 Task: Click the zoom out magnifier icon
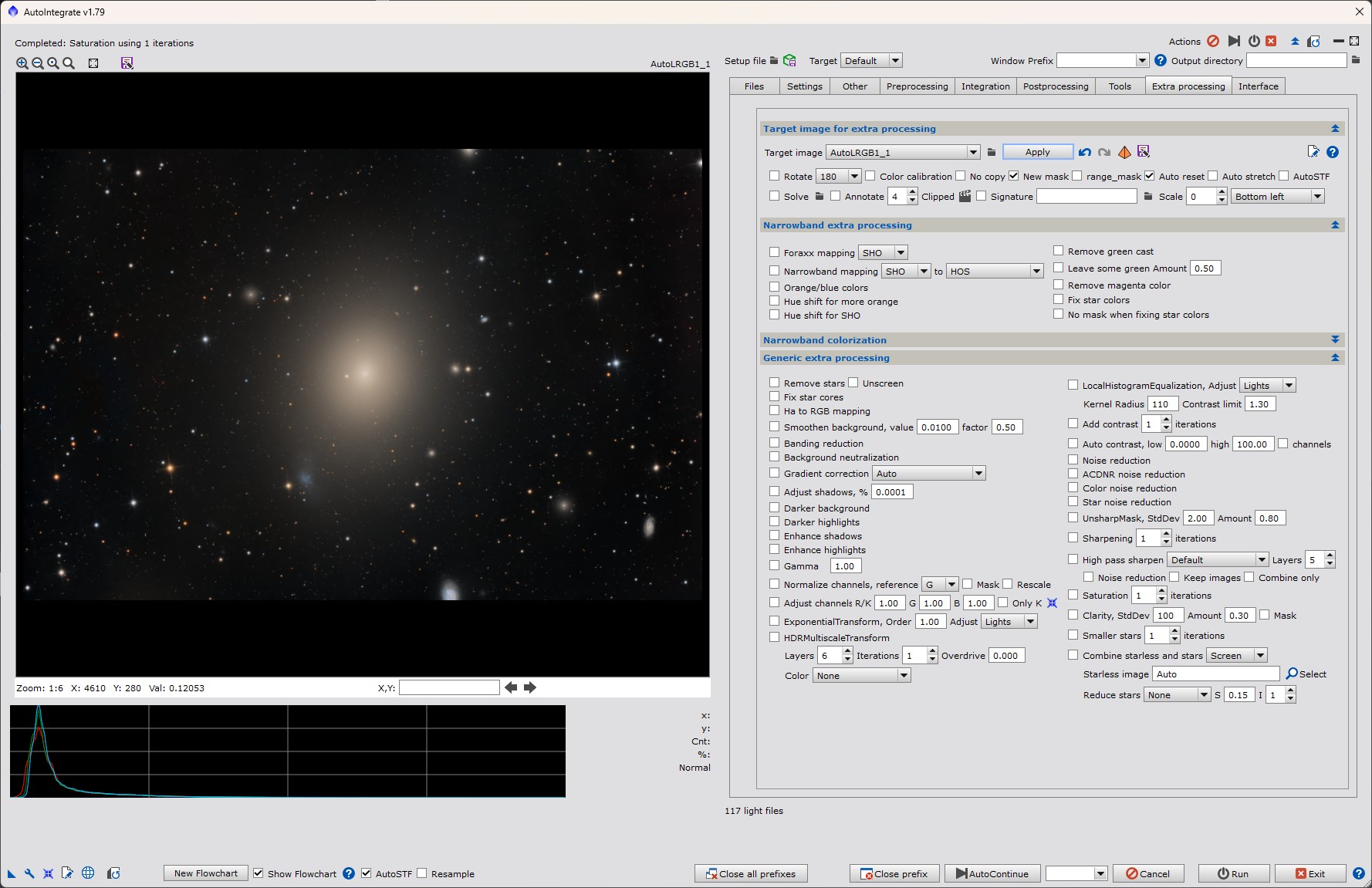click(37, 63)
